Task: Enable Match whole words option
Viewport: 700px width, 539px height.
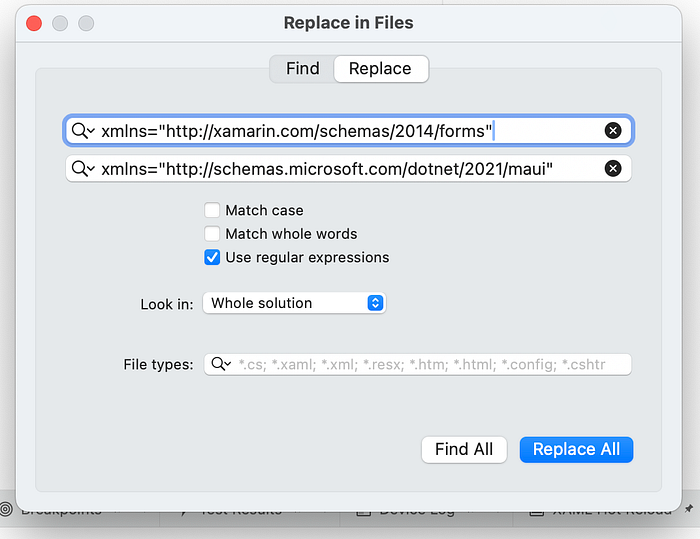Action: point(212,234)
